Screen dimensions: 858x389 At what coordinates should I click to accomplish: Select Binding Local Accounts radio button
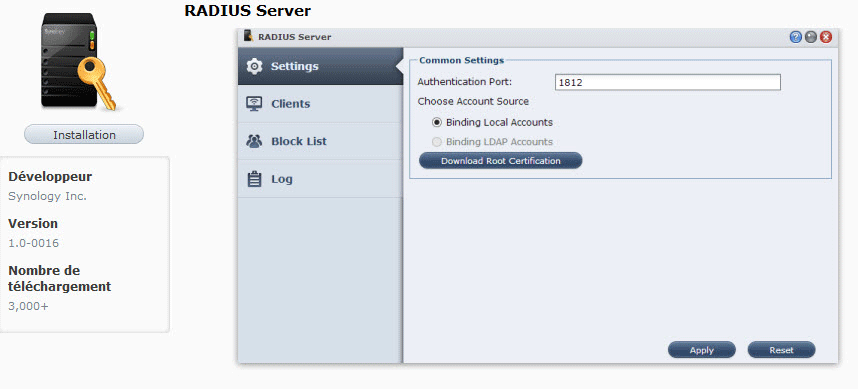[437, 123]
